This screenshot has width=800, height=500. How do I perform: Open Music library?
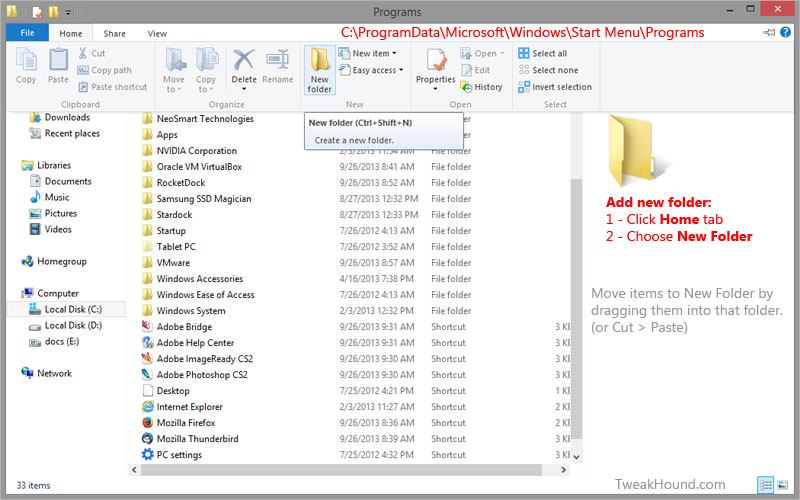point(49,197)
